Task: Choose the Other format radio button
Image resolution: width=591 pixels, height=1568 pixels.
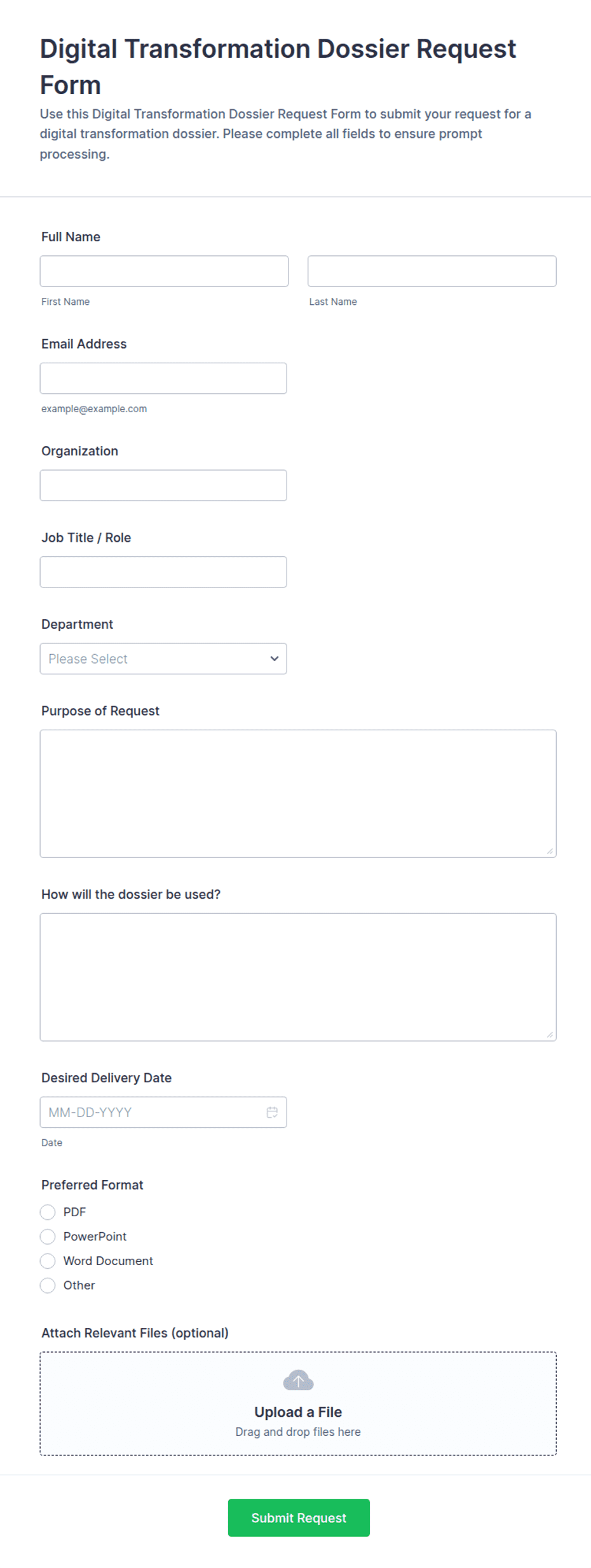Action: click(48, 1285)
